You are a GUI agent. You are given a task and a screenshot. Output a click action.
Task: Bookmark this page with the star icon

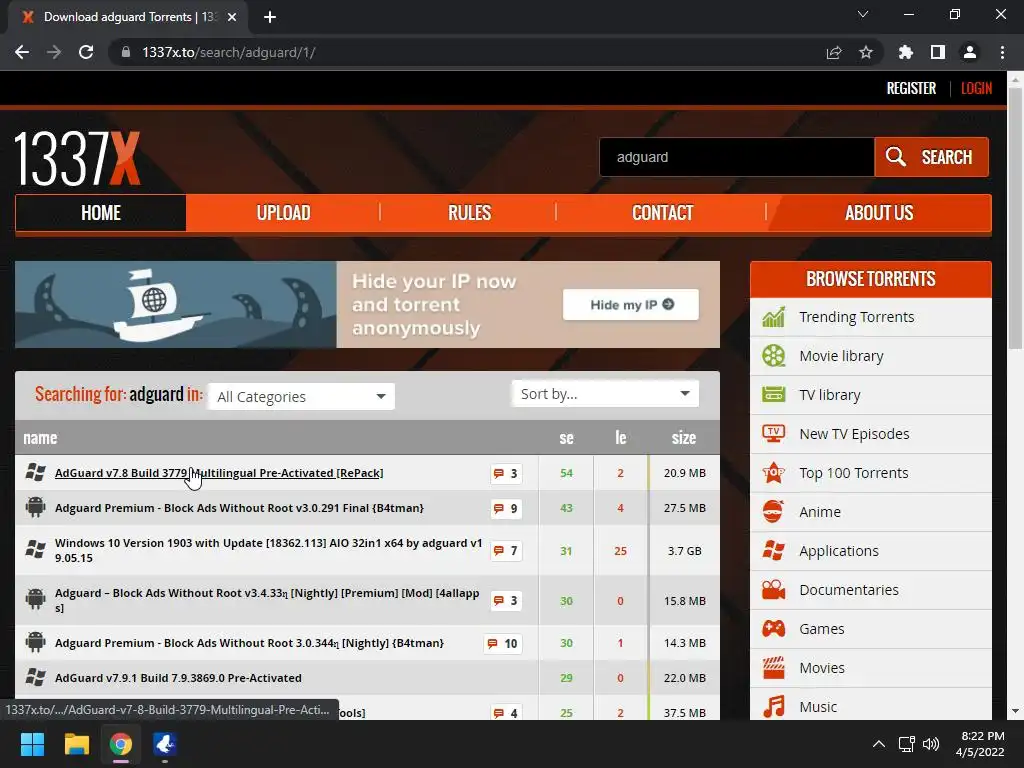pyautogui.click(x=866, y=52)
